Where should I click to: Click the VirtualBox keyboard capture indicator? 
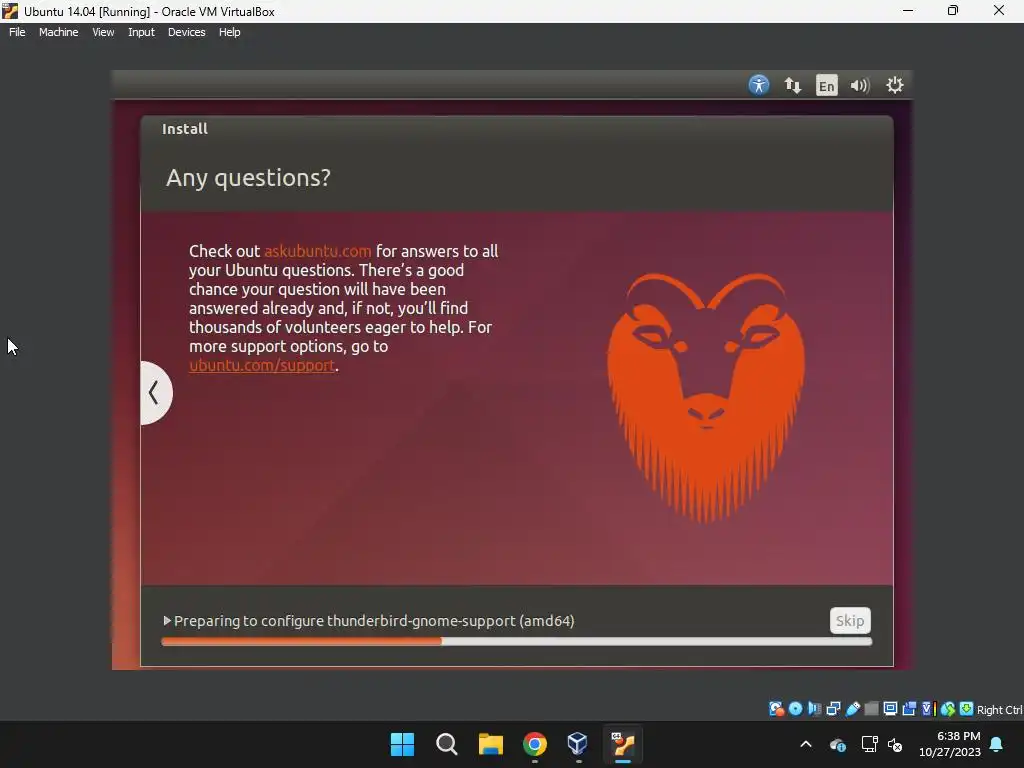pyautogui.click(x=967, y=709)
